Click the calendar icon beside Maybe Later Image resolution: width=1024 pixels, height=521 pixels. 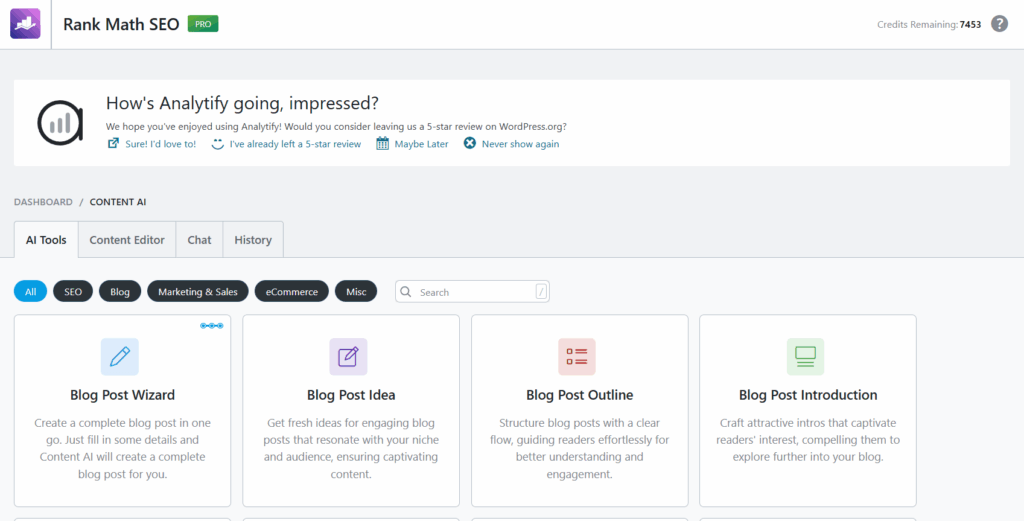(x=383, y=144)
